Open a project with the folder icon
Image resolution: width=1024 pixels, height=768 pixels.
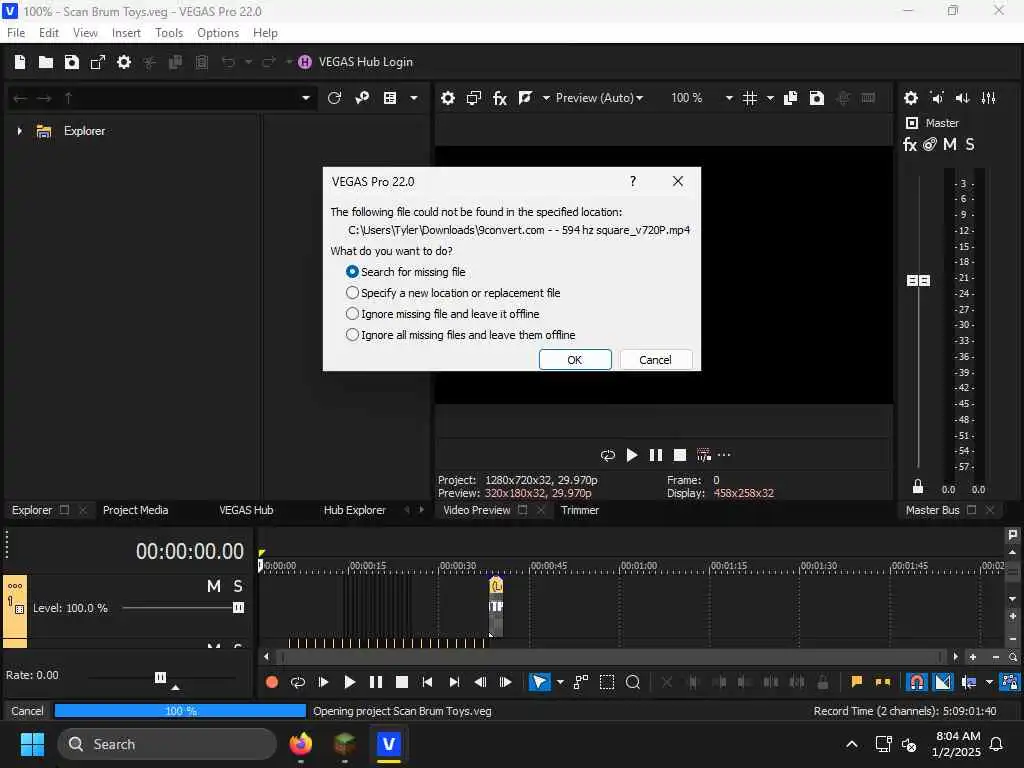[46, 62]
